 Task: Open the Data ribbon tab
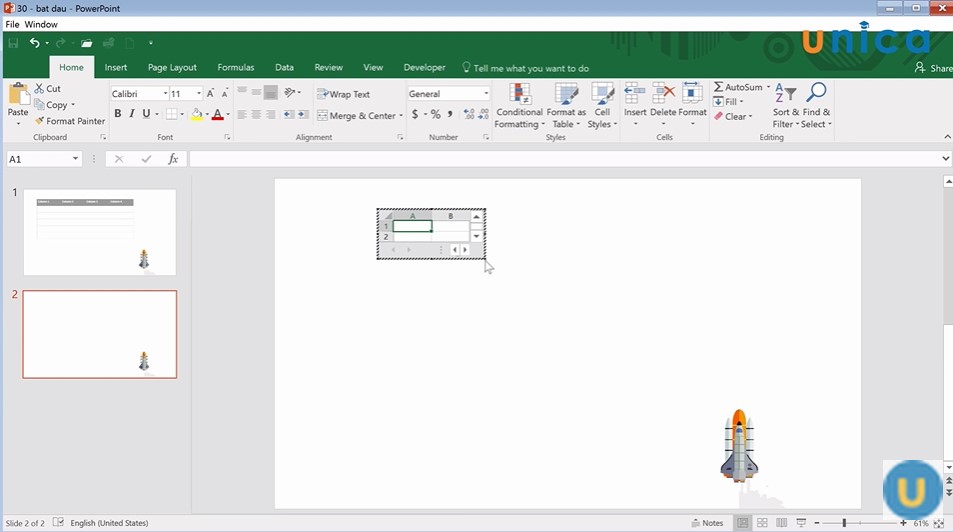coord(284,67)
